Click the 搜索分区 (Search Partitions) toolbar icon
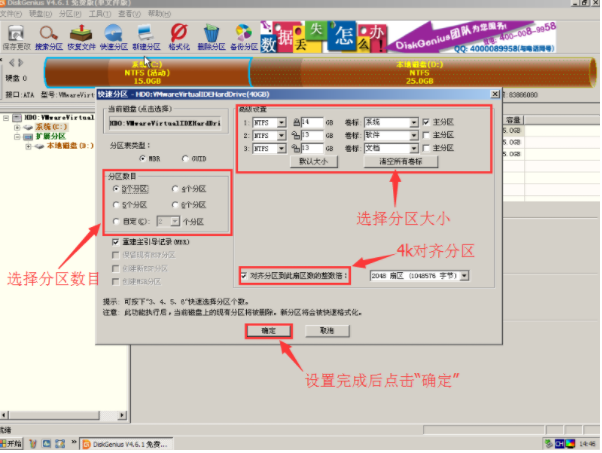Screen dimensions: 602x453 pyautogui.click(x=49, y=36)
